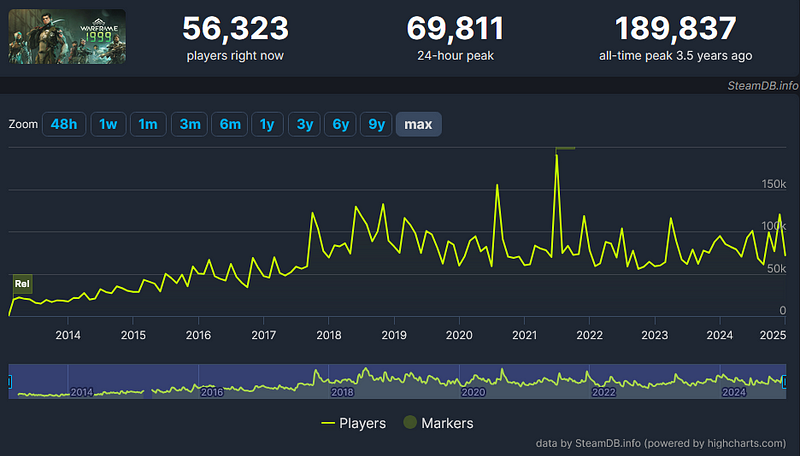This screenshot has width=800, height=456.
Task: Click the 2021 x-axis label
Action: coord(524,335)
